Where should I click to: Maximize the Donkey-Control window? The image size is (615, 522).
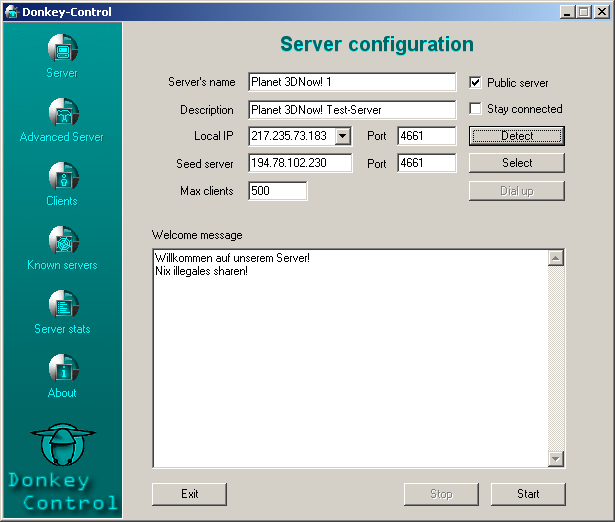tap(583, 12)
